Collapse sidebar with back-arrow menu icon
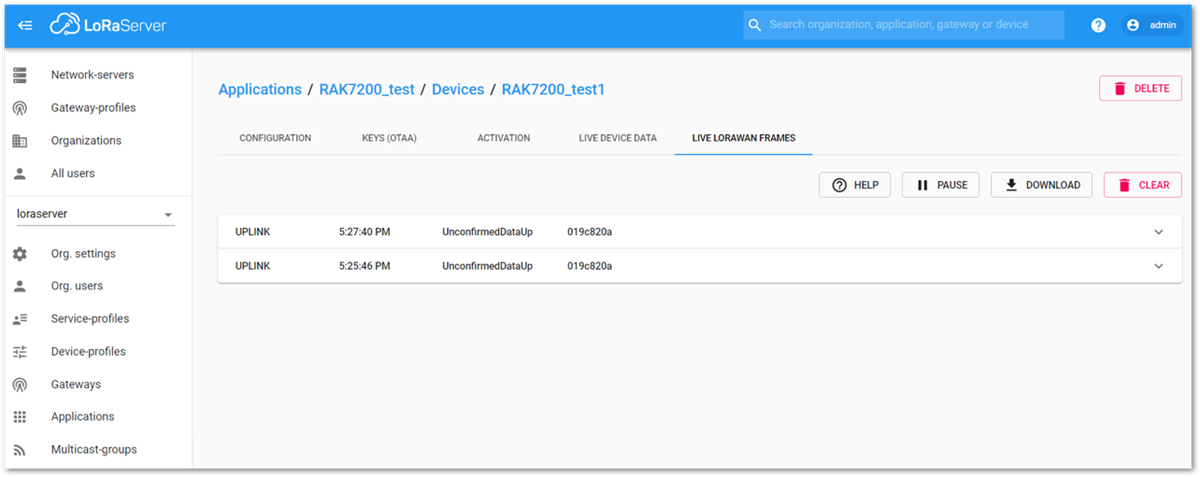Image resolution: width=1200 pixels, height=477 pixels. [26, 25]
